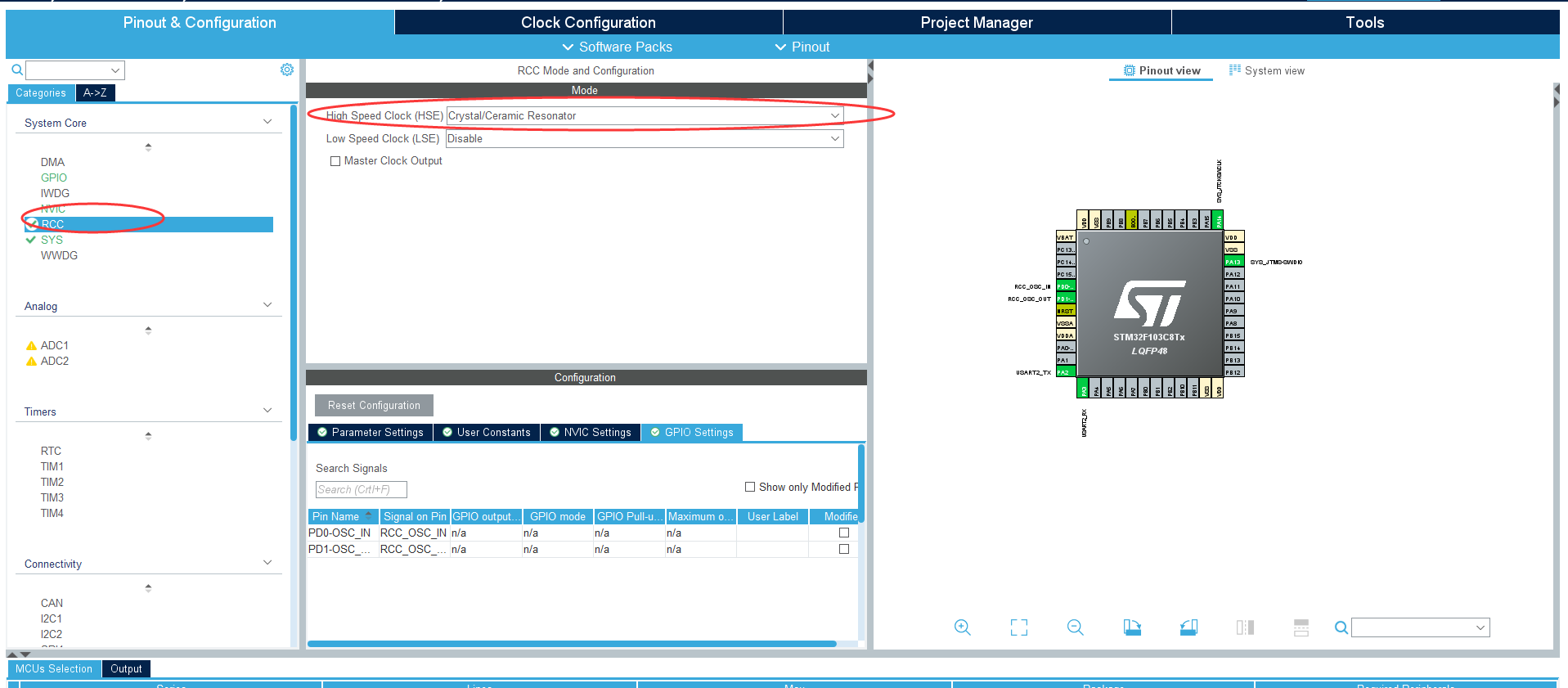Select the NRST pin on chip
Image resolution: width=1568 pixels, height=688 pixels.
(x=1065, y=311)
